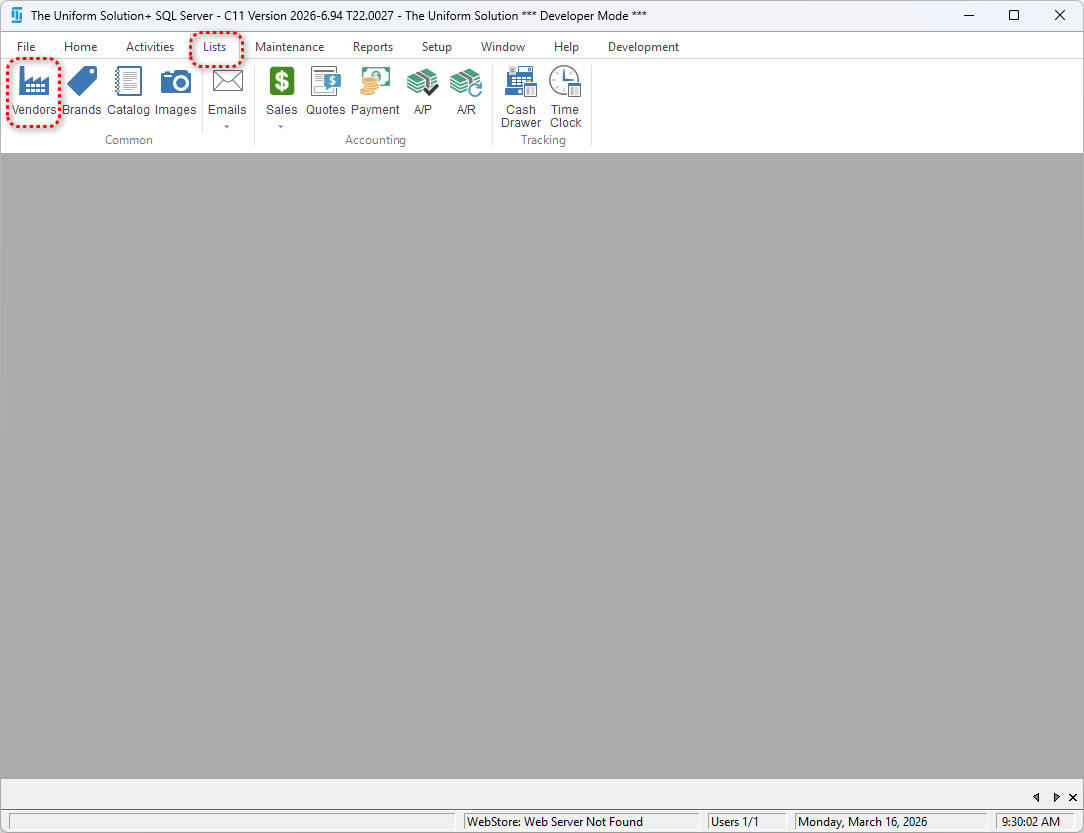
Task: Open the Brands list
Action: pyautogui.click(x=82, y=92)
